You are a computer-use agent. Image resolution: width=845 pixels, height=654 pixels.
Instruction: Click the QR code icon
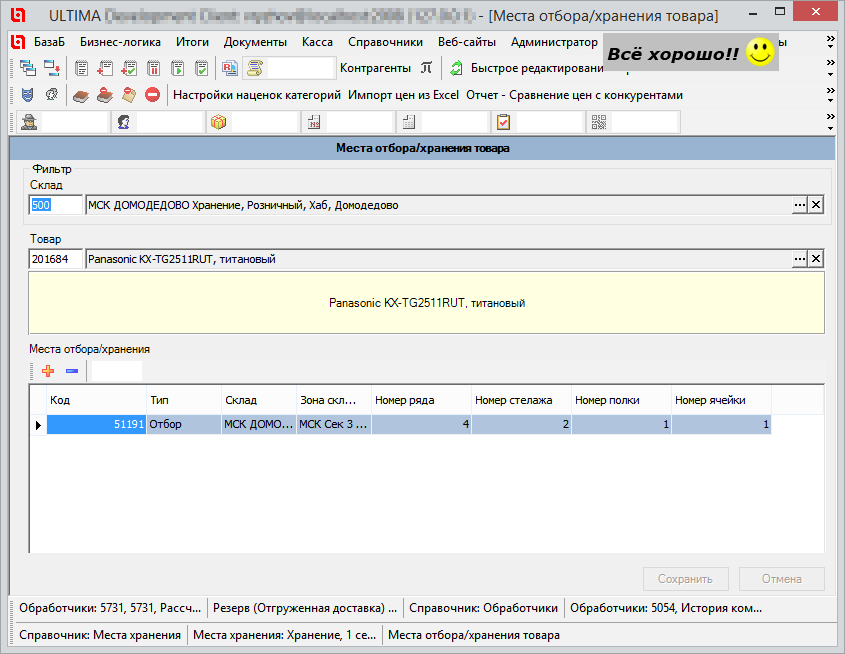[599, 122]
